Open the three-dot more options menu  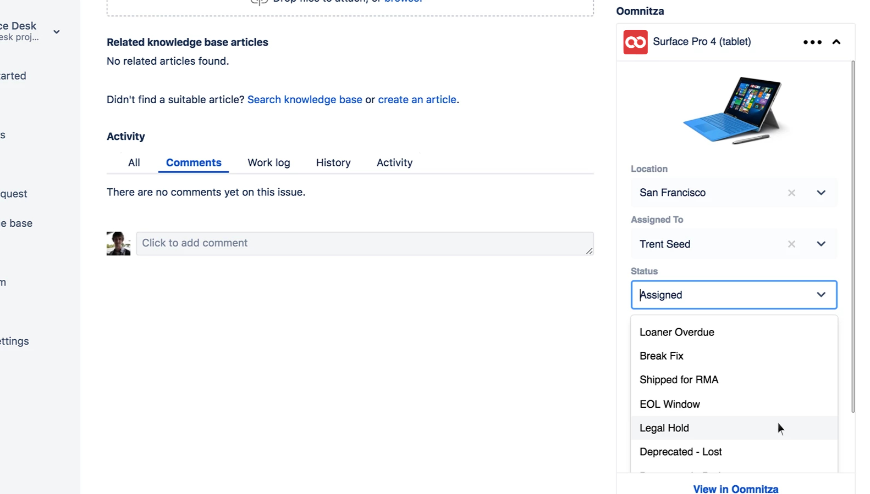pyautogui.click(x=812, y=42)
